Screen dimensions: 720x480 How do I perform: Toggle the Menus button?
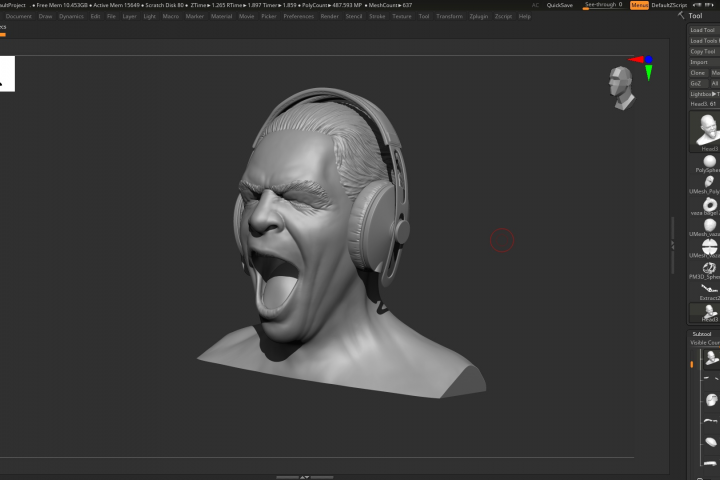pos(639,5)
